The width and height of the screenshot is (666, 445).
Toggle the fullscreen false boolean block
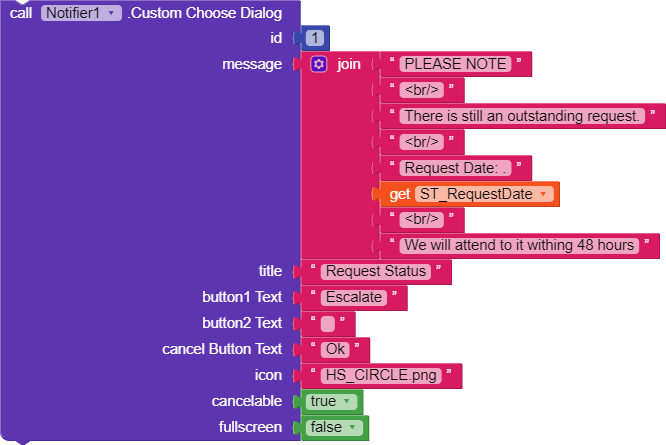[x=334, y=427]
